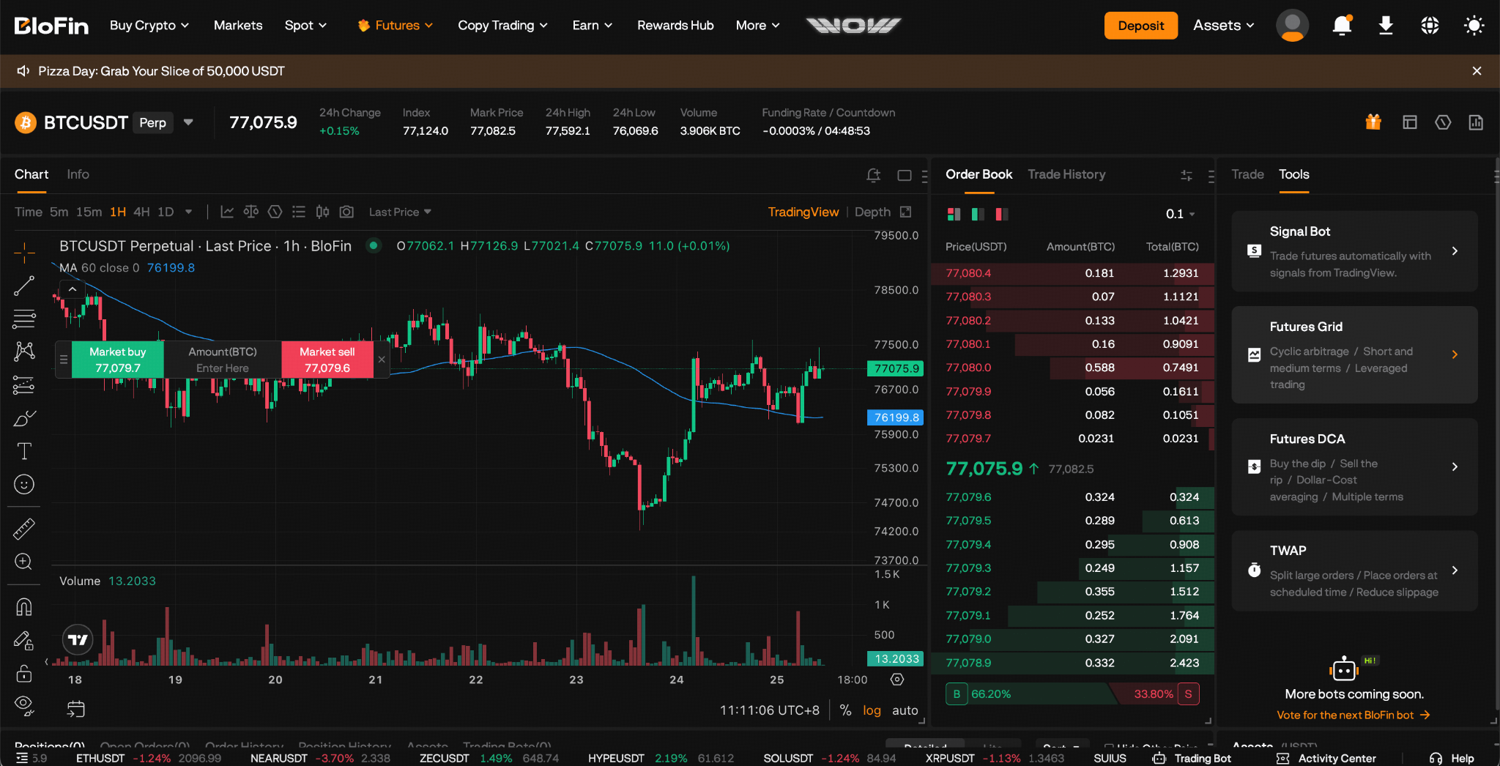Switch to the Trade History tab
This screenshot has width=1500, height=766.
[1066, 174]
